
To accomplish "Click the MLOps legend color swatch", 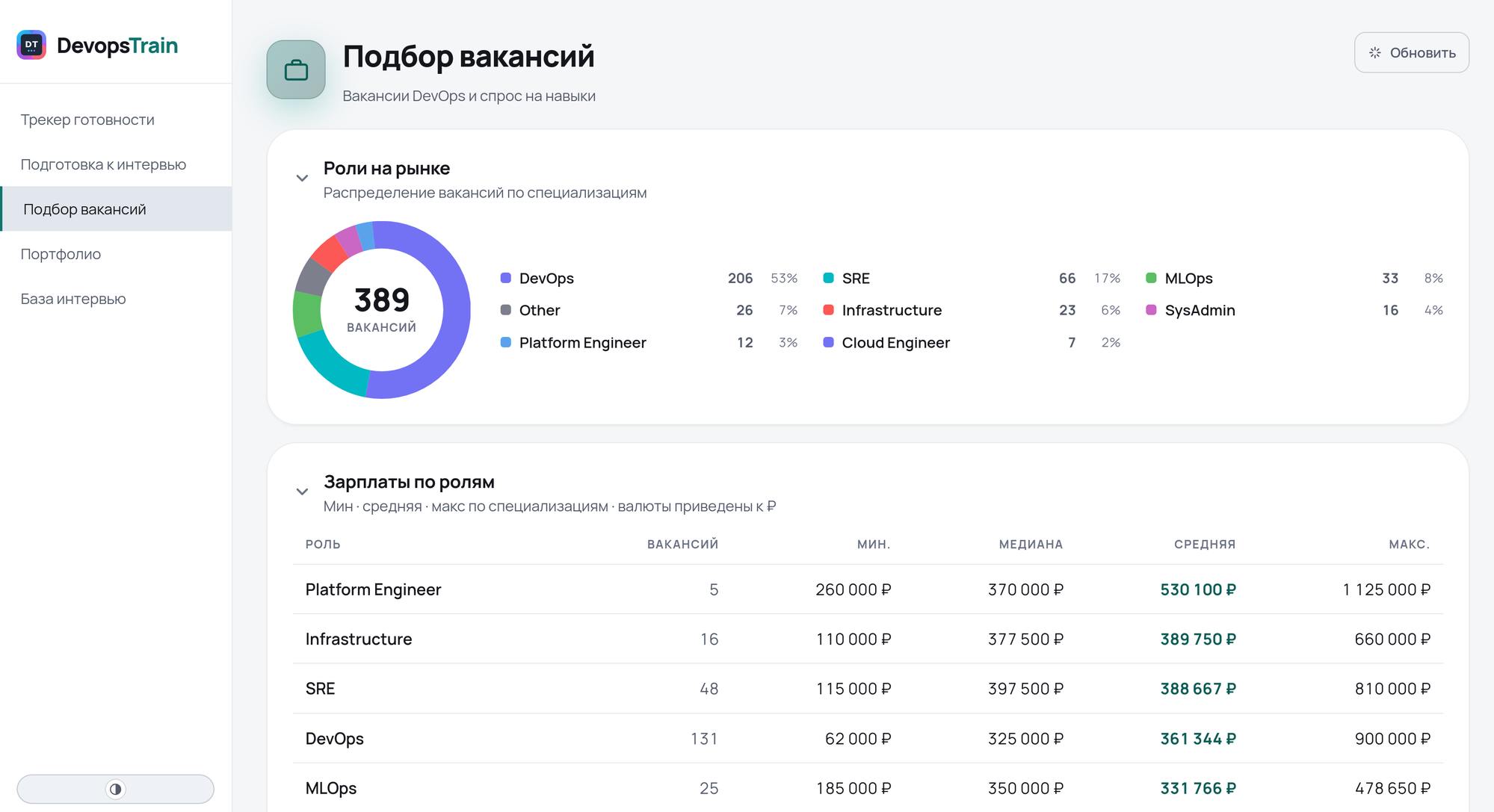I will pyautogui.click(x=1151, y=278).
